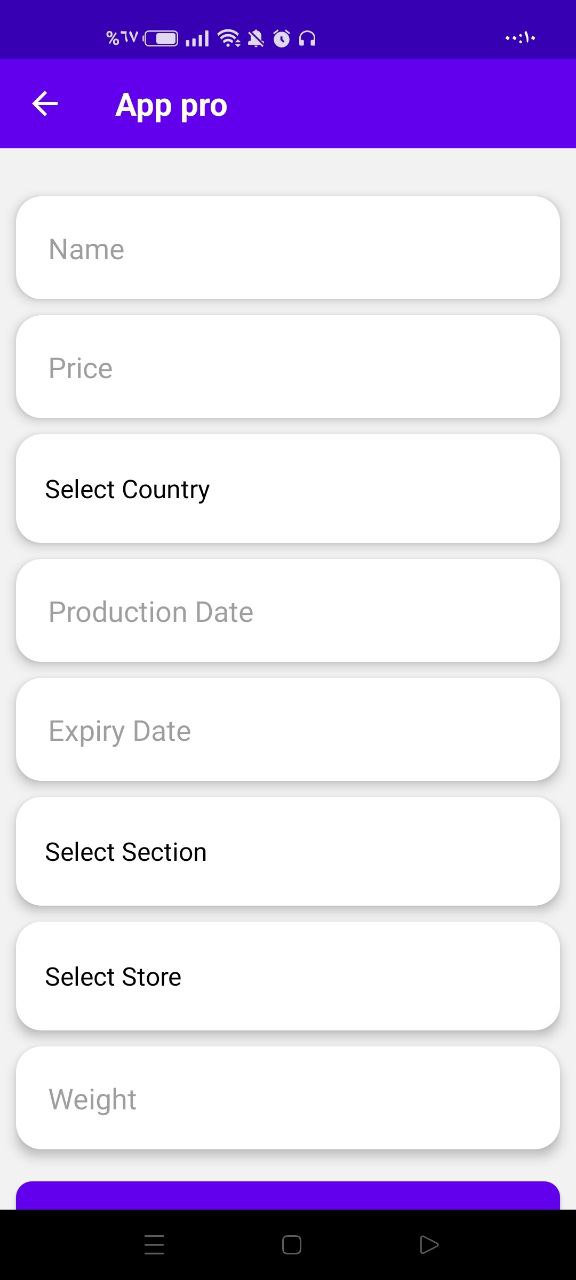Tap the home navigation button
Screen dimensions: 576x1280
[290, 1243]
